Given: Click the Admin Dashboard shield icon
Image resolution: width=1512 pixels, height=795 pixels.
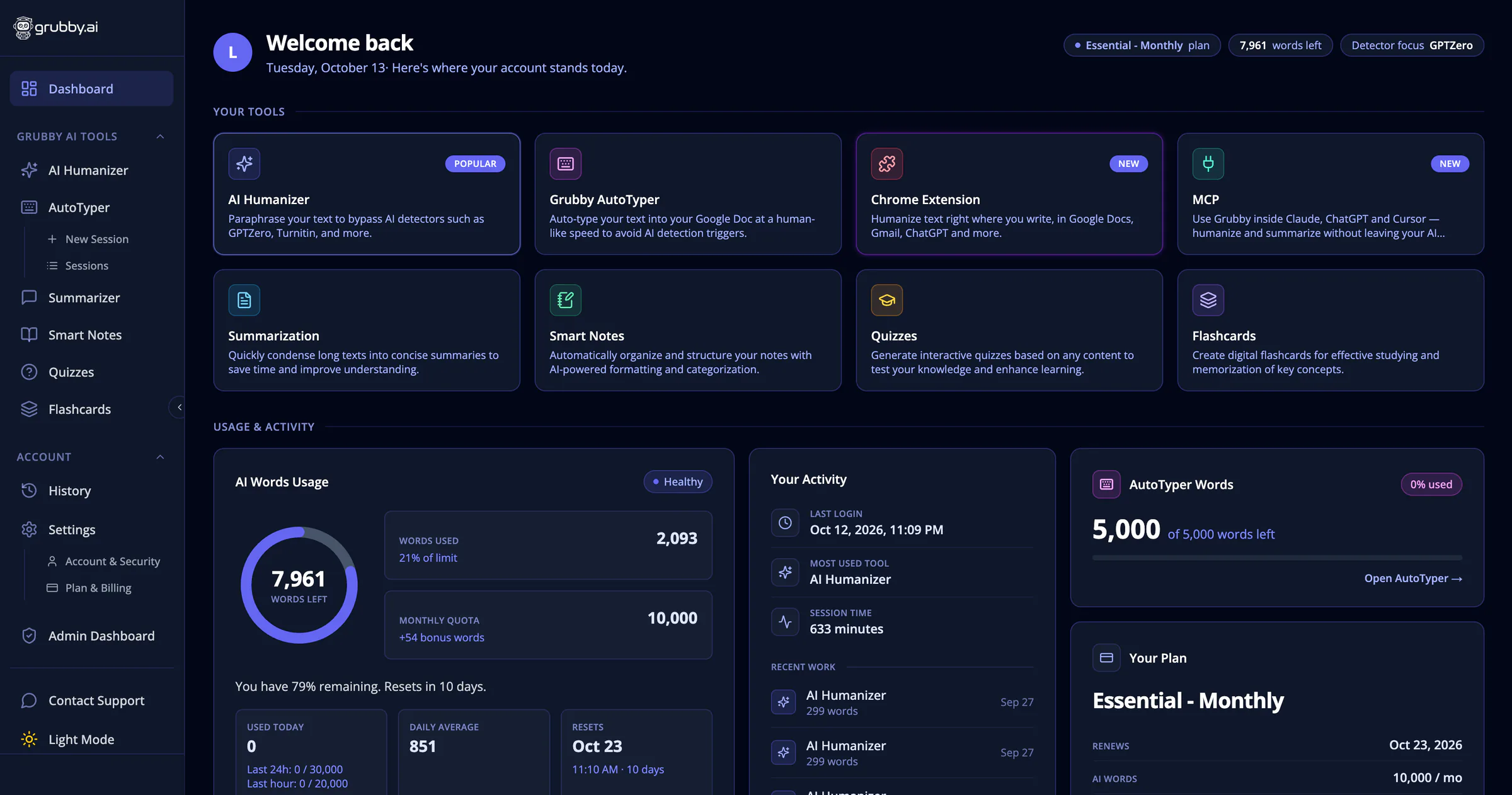Looking at the screenshot, I should pyautogui.click(x=29, y=636).
